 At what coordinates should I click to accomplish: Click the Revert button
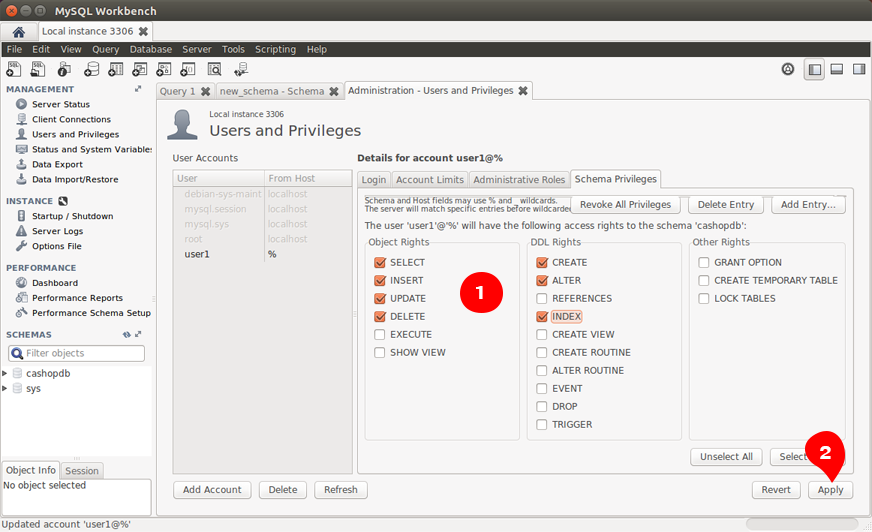pyautogui.click(x=776, y=490)
